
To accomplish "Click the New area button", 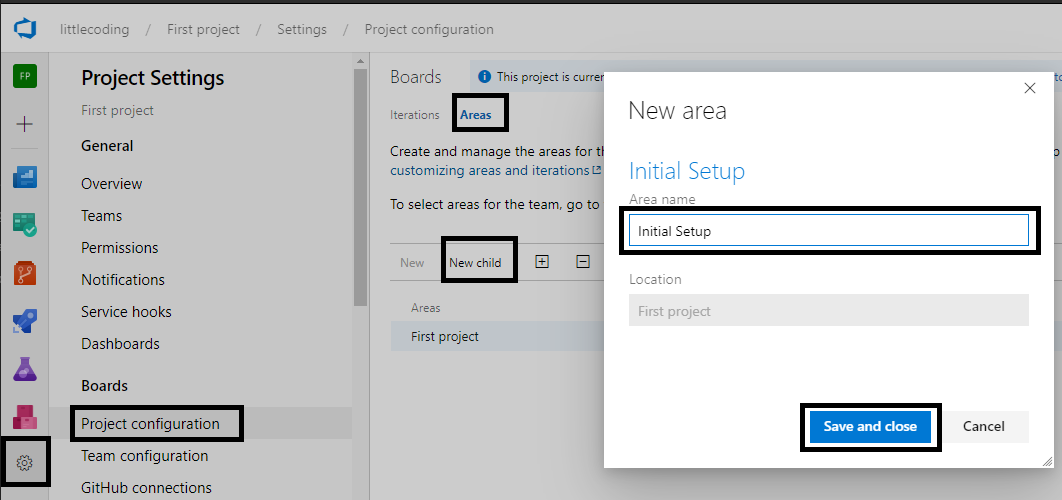I will click(x=412, y=262).
